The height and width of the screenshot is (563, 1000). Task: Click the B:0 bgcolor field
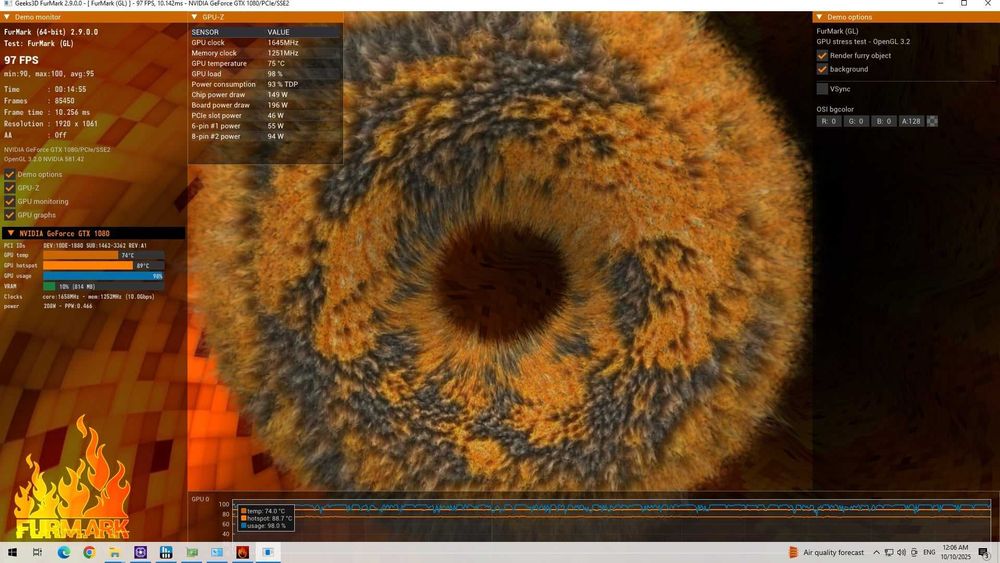point(883,121)
